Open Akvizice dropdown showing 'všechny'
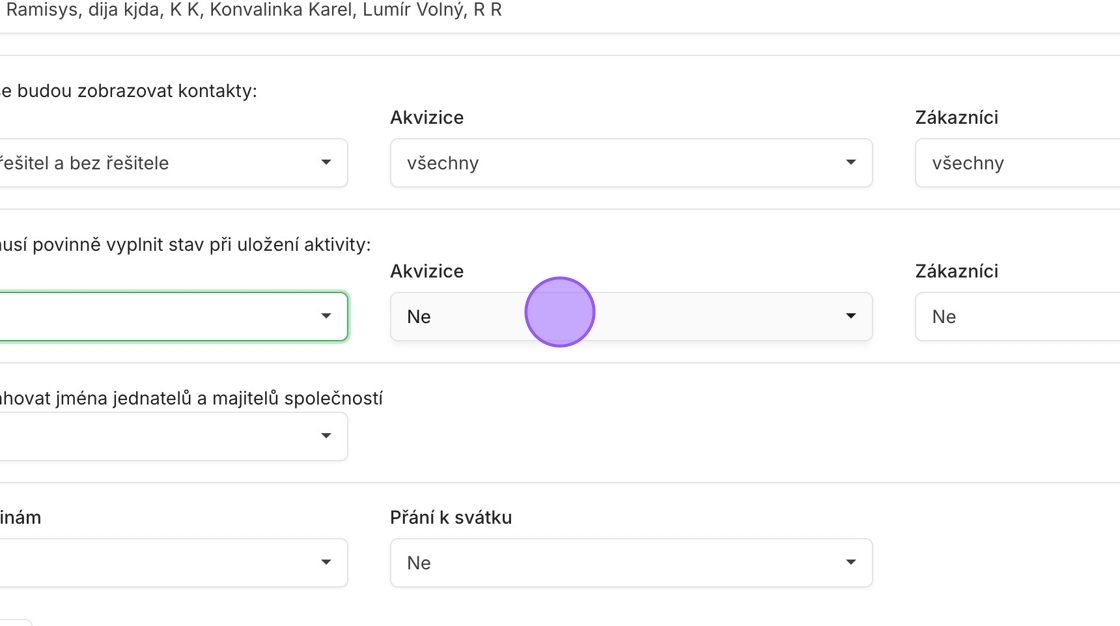Screen dimensions: 1120x626 tap(631, 163)
